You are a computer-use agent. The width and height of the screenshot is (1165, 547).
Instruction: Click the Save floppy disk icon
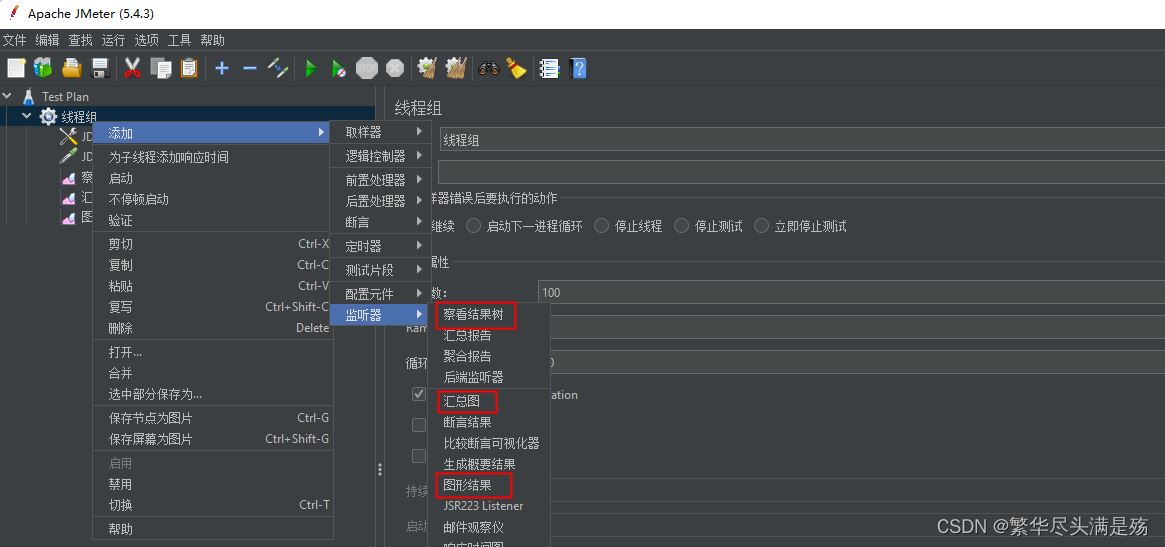(100, 68)
